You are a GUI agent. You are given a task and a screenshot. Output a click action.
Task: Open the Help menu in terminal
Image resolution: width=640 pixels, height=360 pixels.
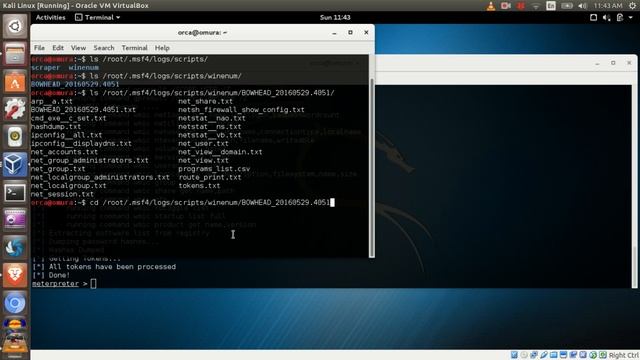162,48
